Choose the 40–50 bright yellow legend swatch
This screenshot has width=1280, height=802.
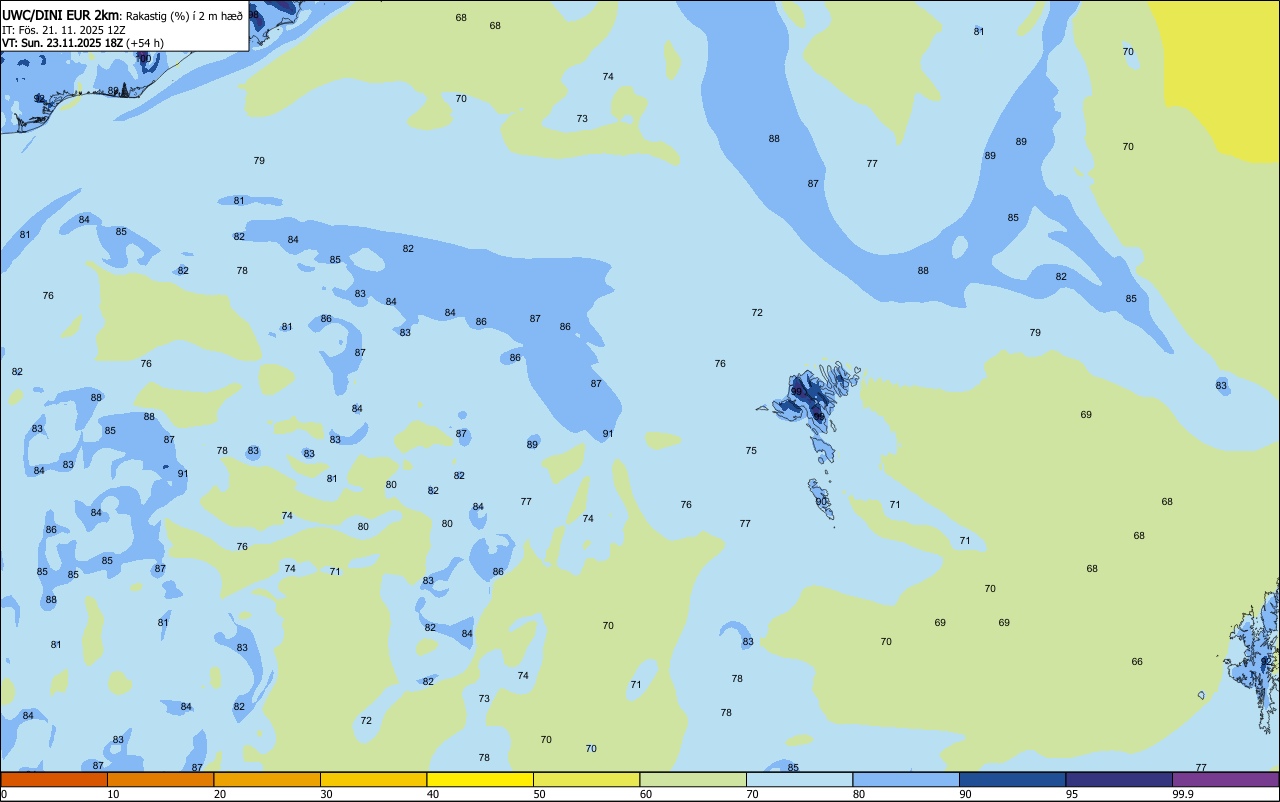pyautogui.click(x=480, y=779)
